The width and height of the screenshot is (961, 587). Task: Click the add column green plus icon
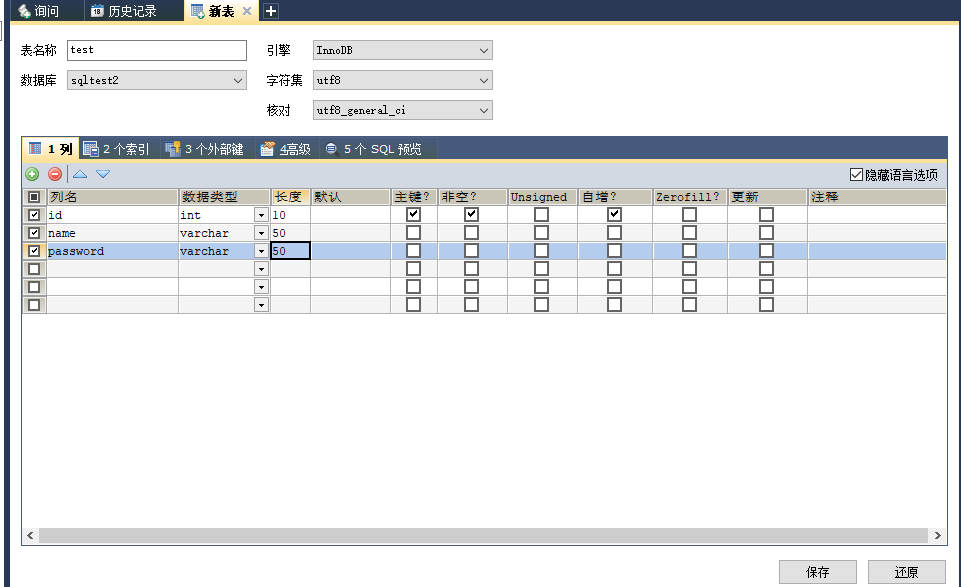31,174
